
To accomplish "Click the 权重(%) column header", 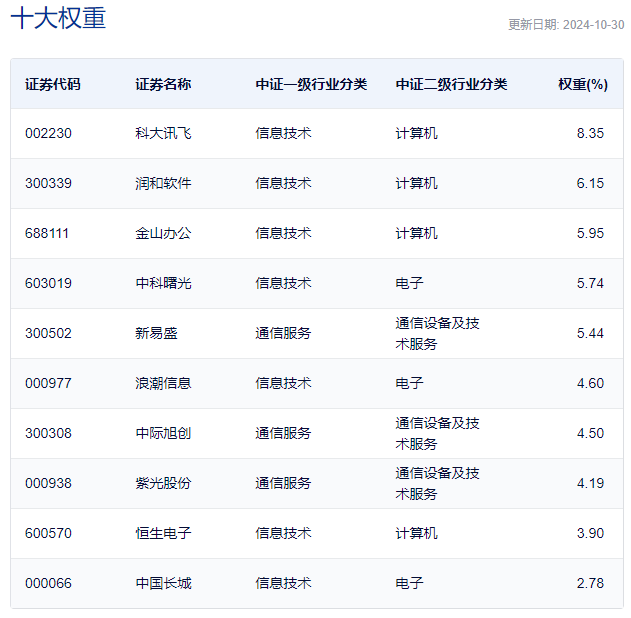I will [x=583, y=84].
